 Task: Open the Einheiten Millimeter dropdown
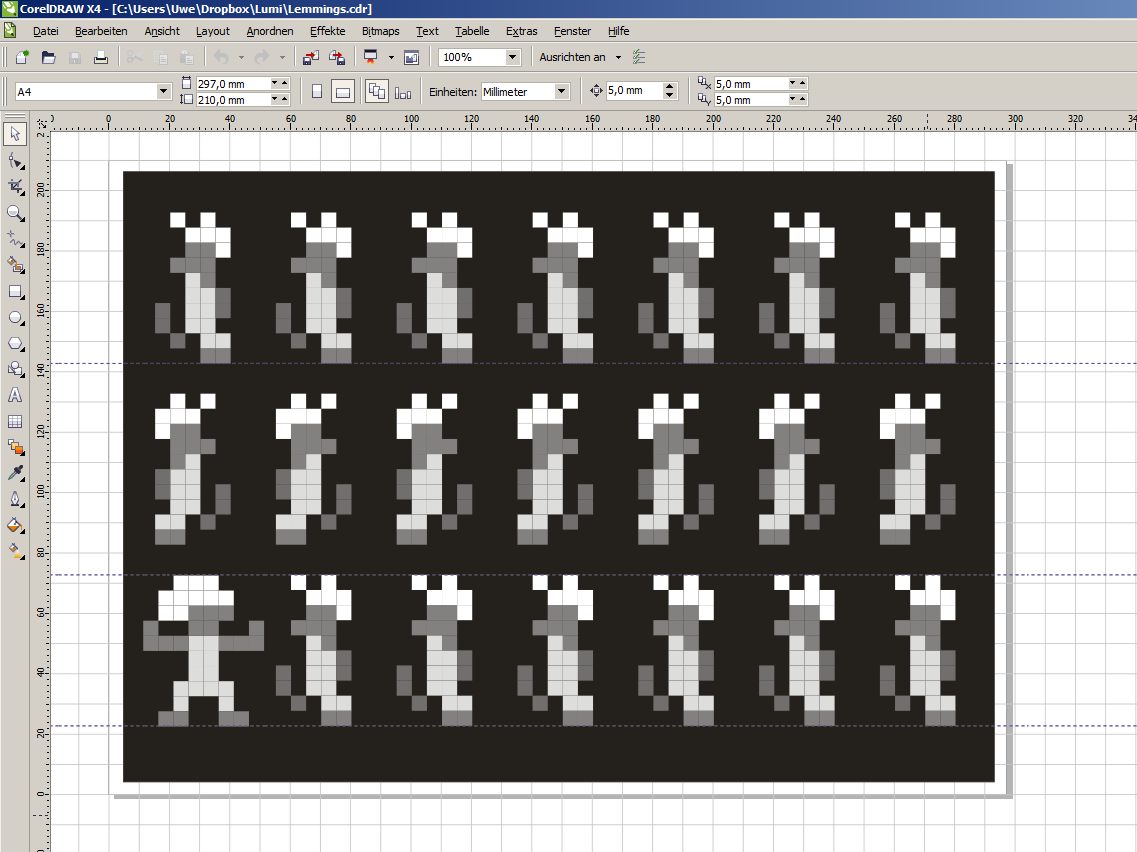tap(561, 91)
